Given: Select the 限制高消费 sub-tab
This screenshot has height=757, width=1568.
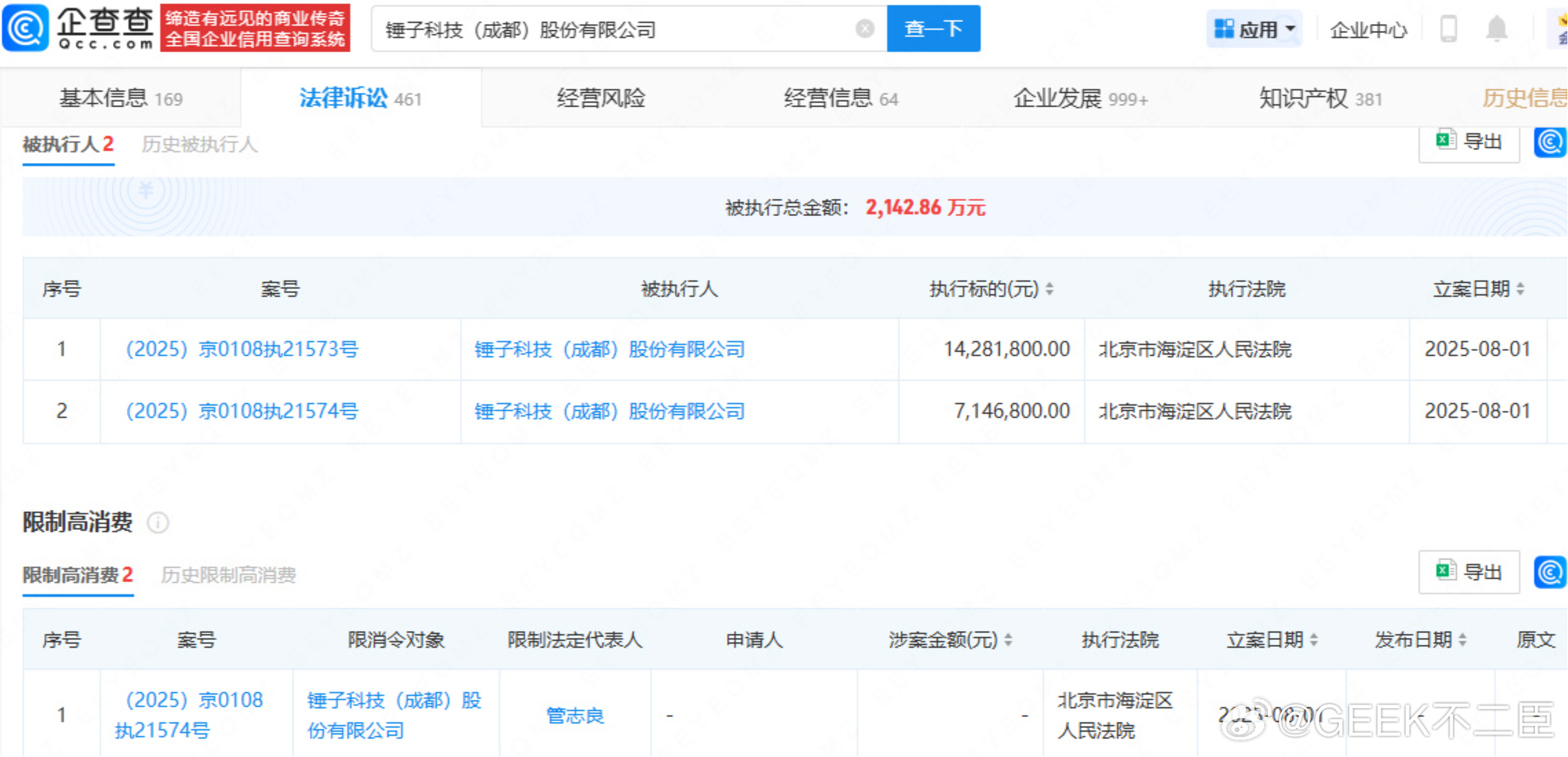Looking at the screenshot, I should (78, 575).
